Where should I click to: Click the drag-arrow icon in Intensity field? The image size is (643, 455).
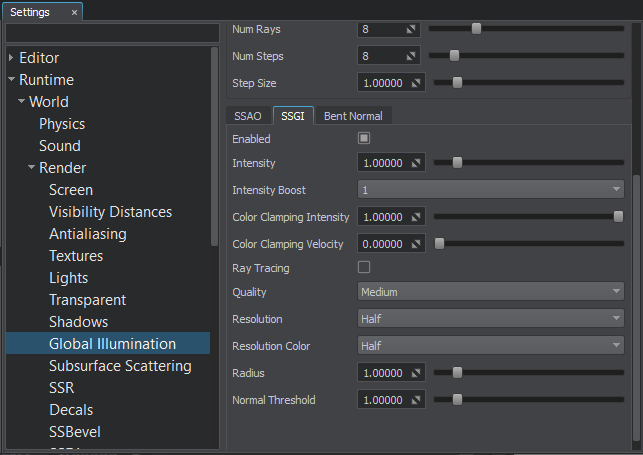point(416,163)
